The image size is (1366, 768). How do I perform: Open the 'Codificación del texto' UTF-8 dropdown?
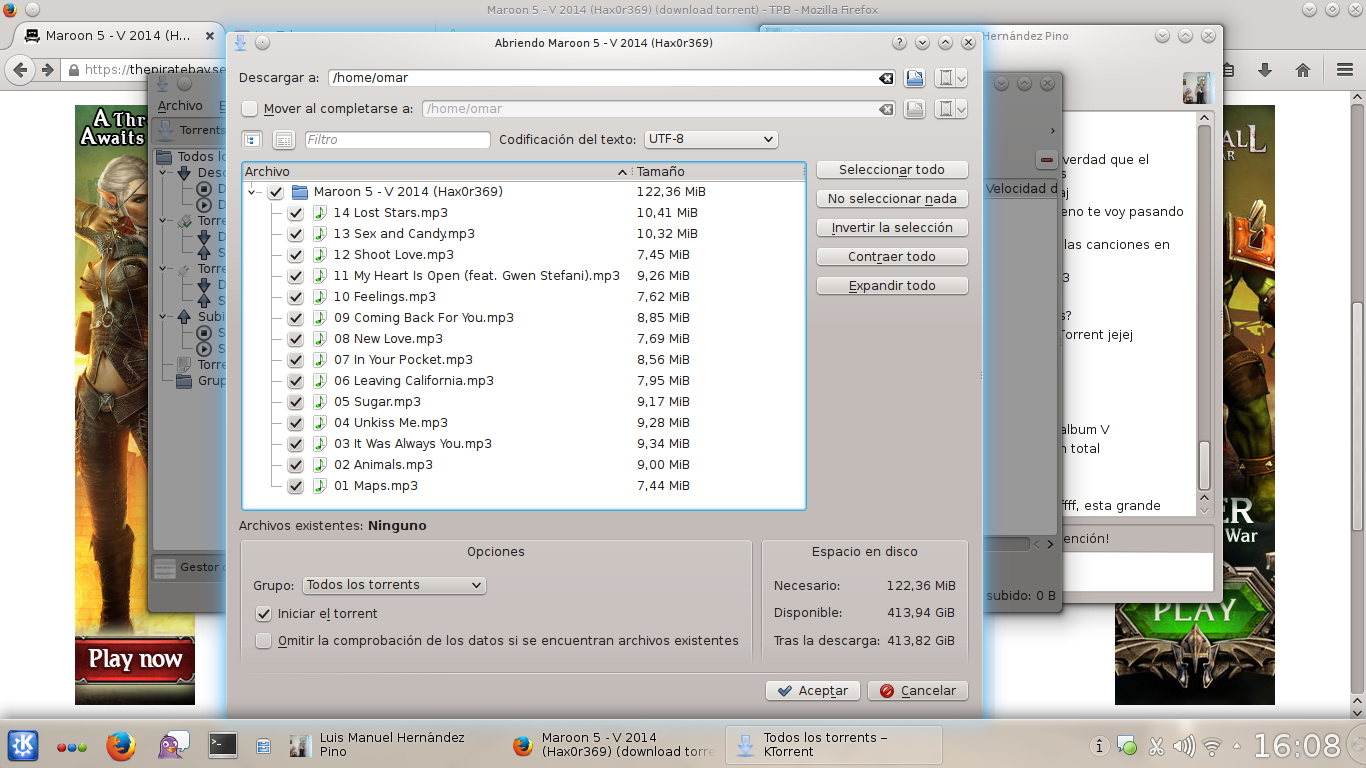point(711,140)
